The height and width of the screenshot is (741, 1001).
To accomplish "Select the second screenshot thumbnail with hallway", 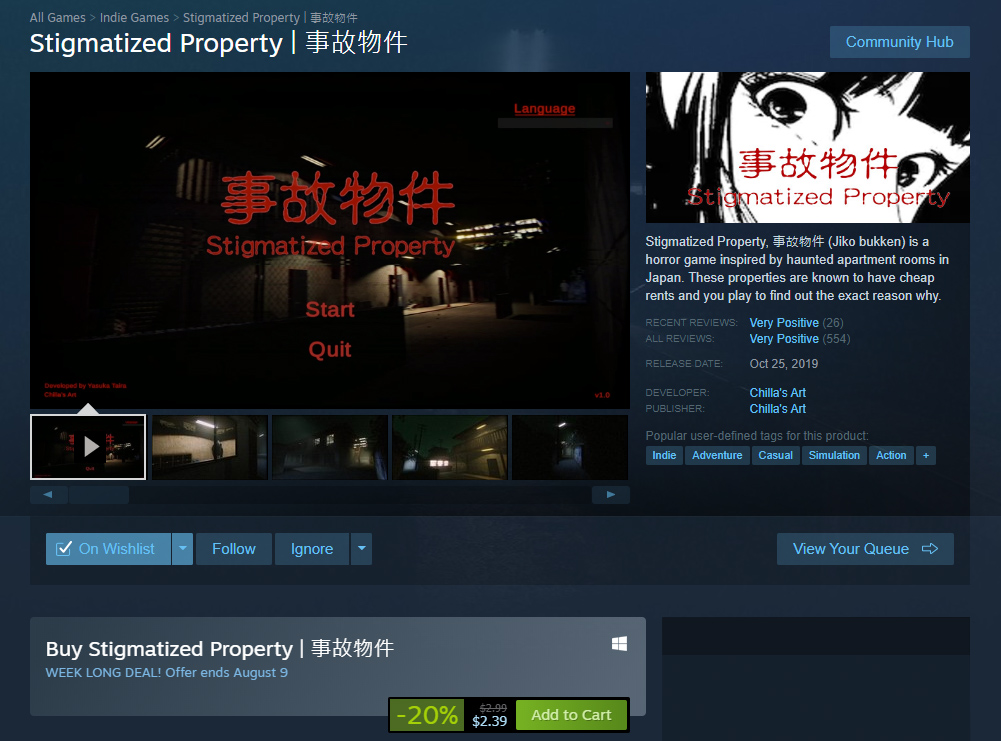I will coord(209,447).
